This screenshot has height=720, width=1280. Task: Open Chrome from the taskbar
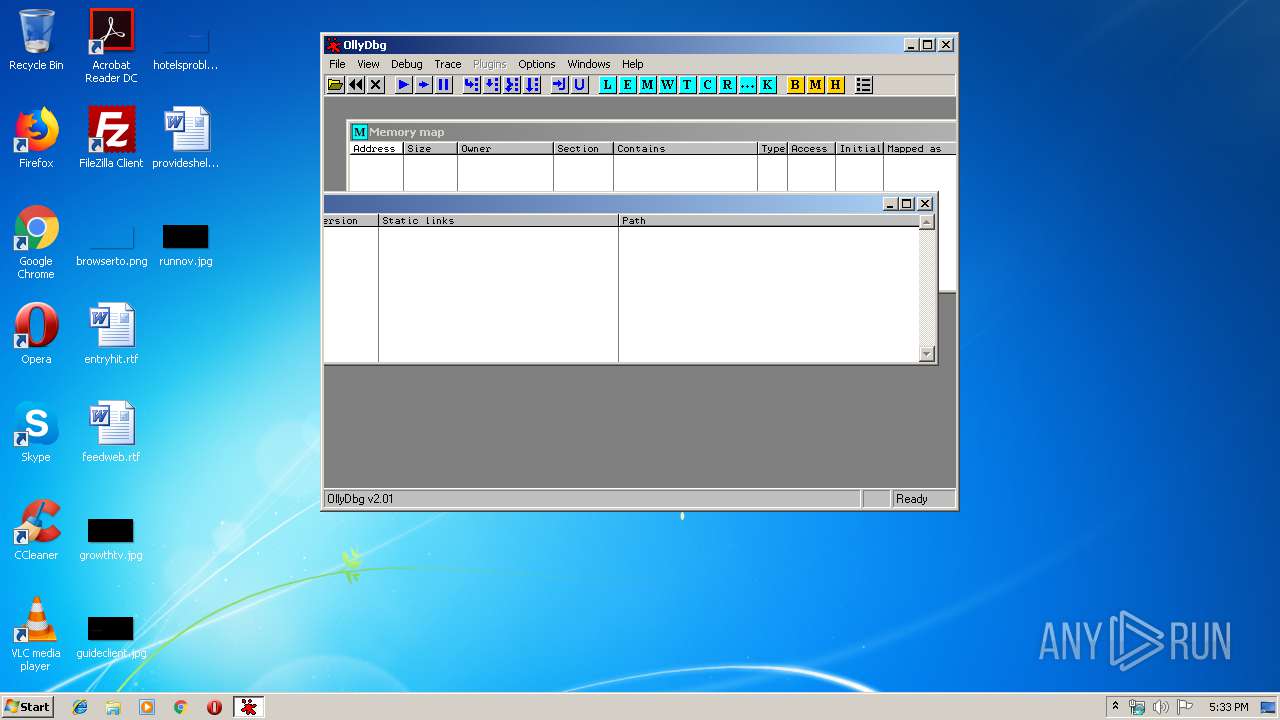pyautogui.click(x=180, y=707)
